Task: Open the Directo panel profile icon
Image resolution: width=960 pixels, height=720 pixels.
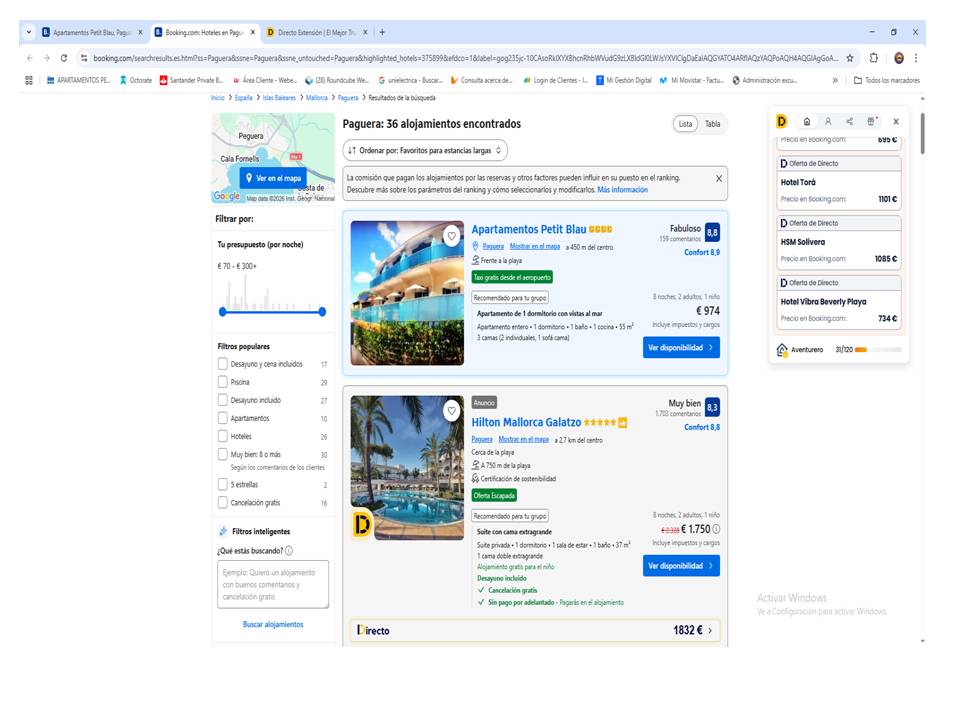Action: (828, 121)
